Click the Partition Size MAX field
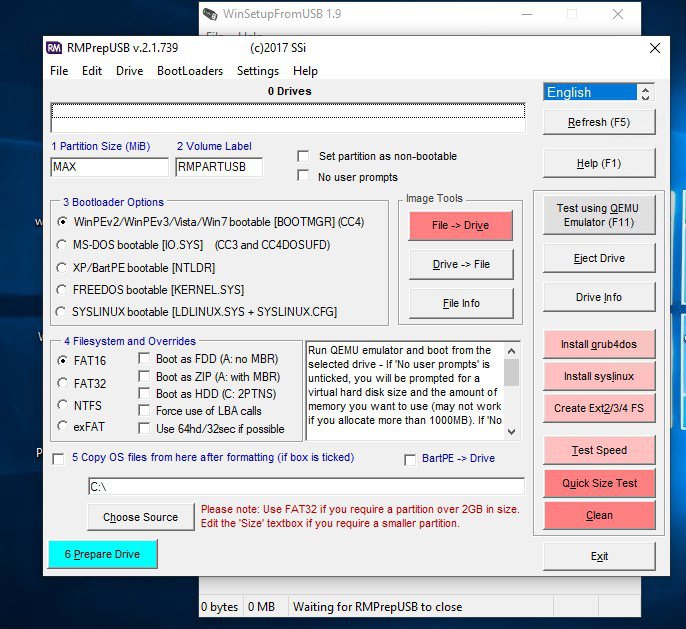 (109, 167)
